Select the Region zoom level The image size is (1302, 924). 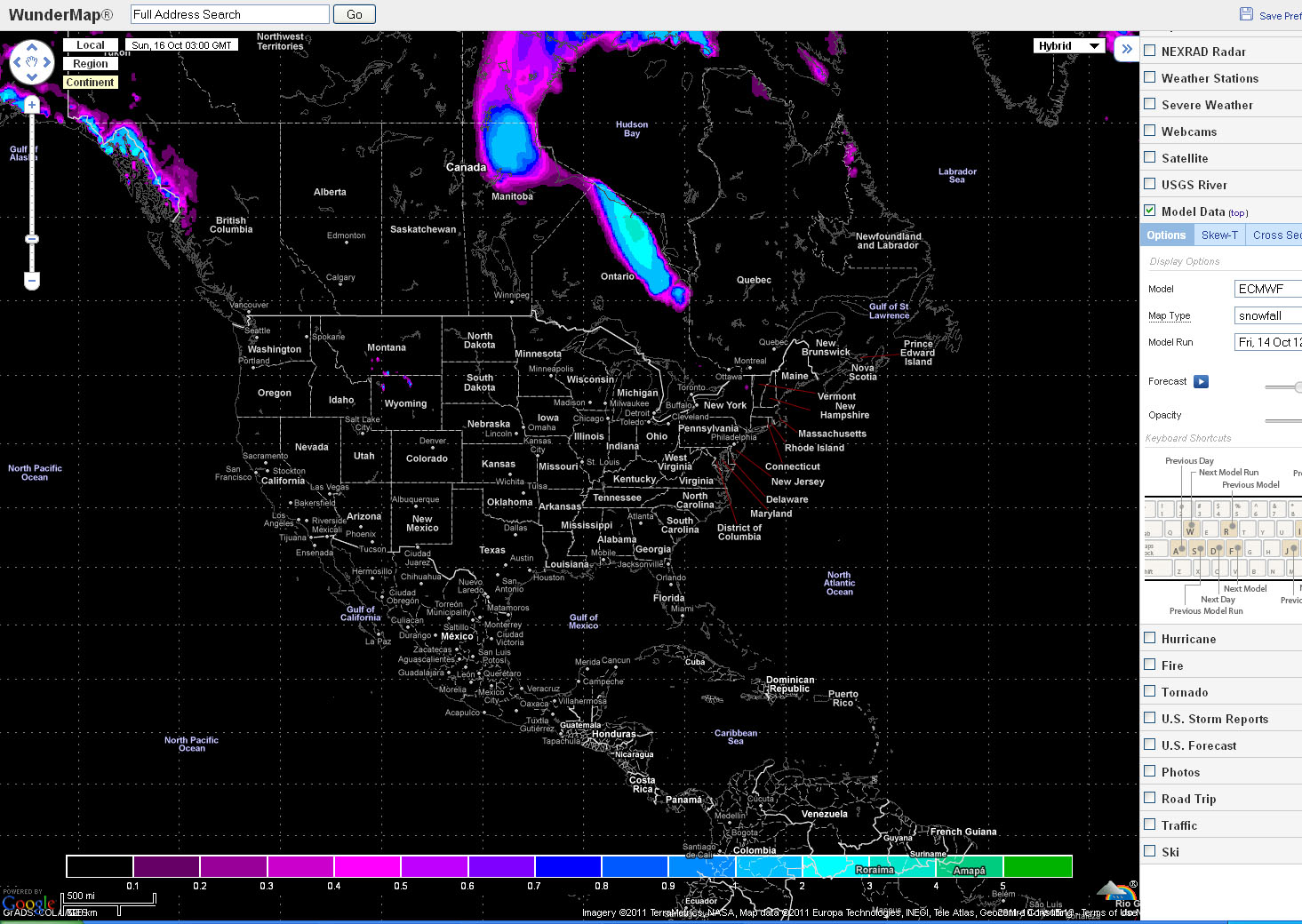click(x=91, y=64)
